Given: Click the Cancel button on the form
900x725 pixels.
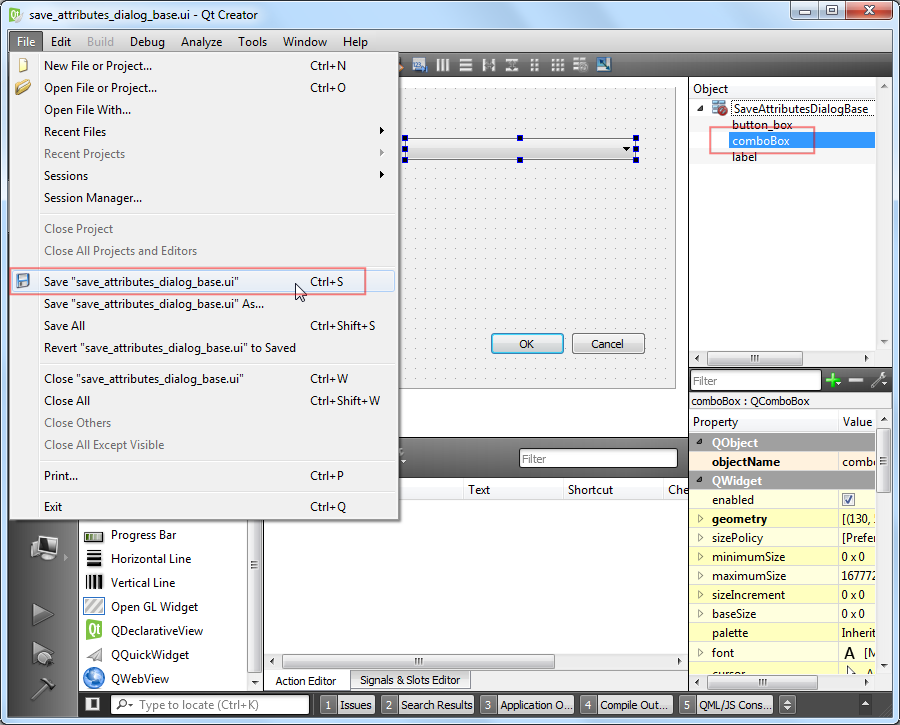Looking at the screenshot, I should point(608,343).
